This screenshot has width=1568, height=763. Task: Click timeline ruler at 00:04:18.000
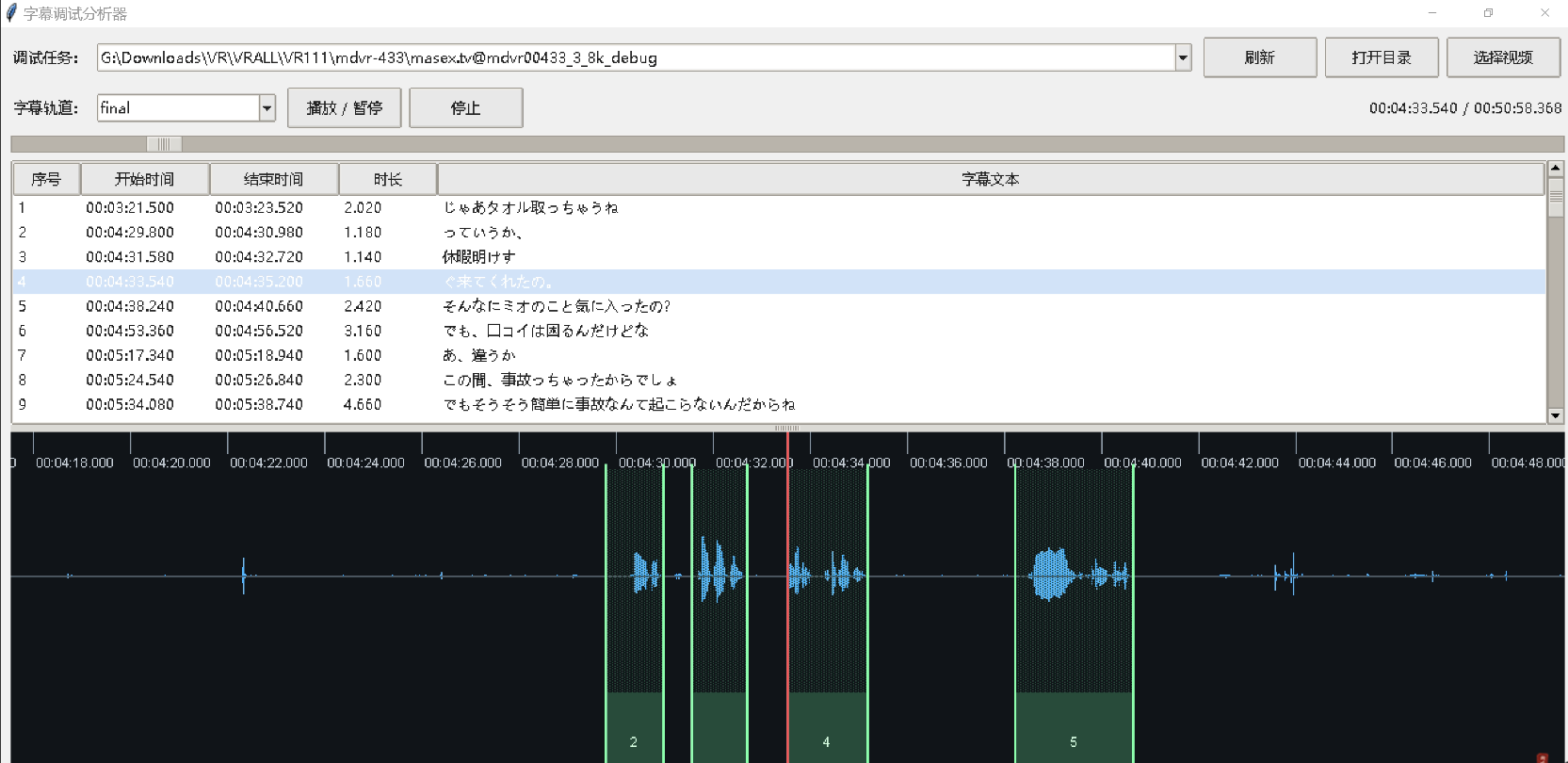click(74, 463)
